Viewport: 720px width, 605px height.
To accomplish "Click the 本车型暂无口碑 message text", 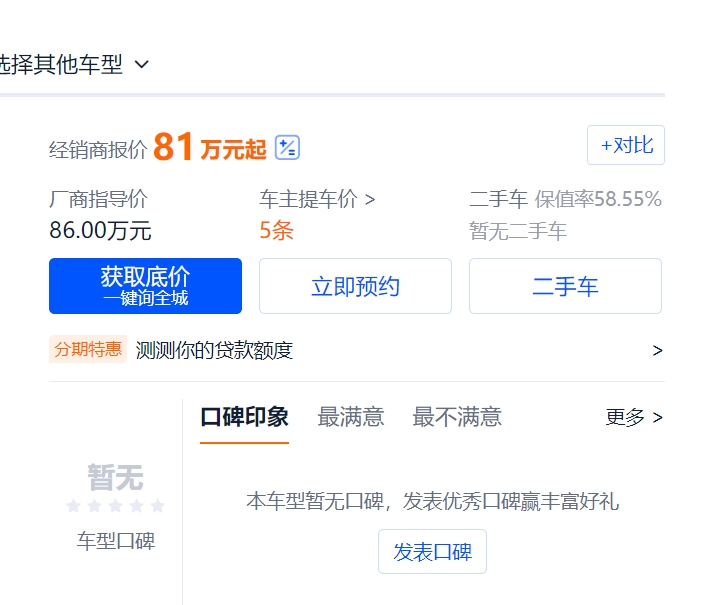I will 433,501.
